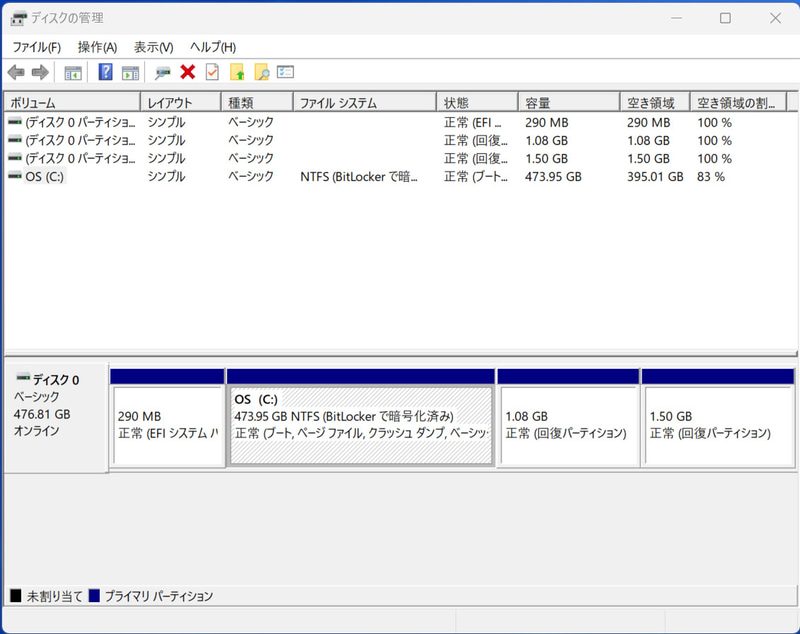
Task: Click the ディスク 0 ベーシック 476.81 GB header
Action: 56,417
